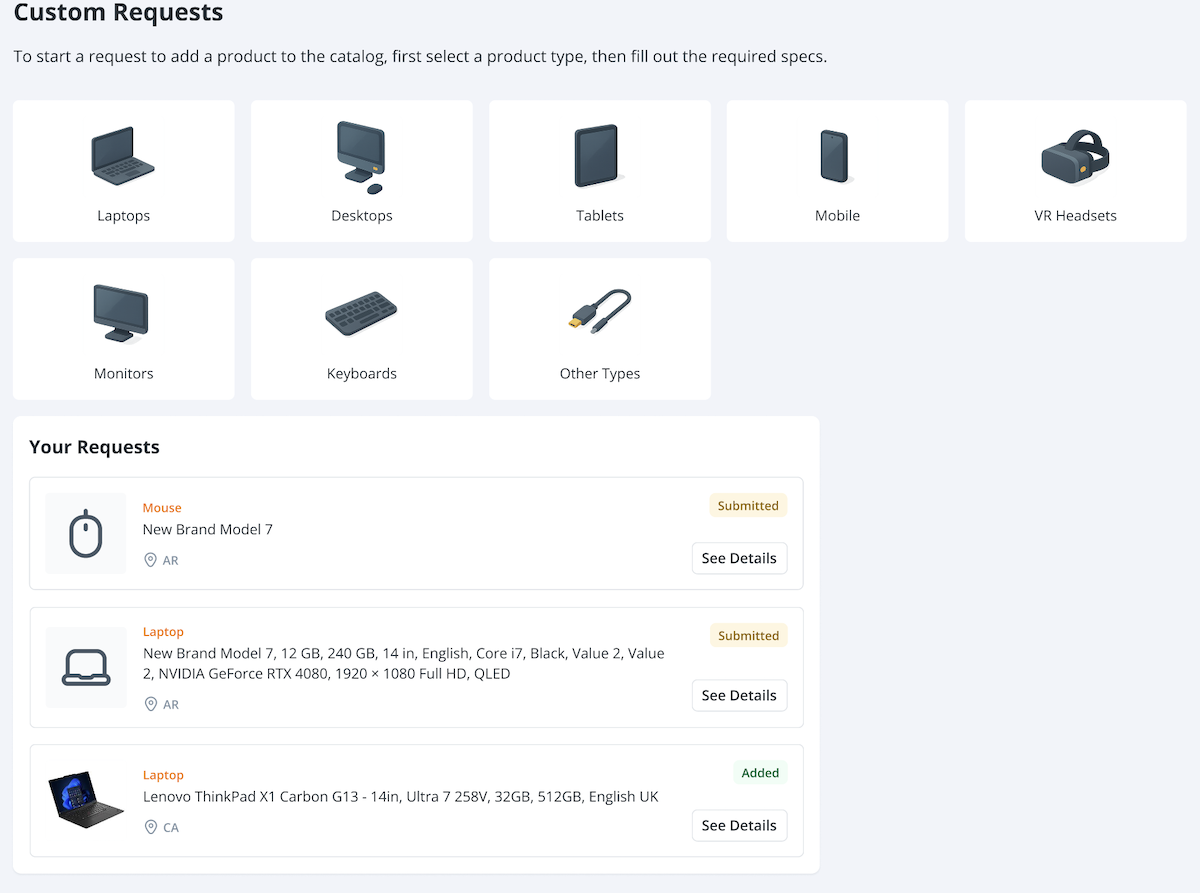The height and width of the screenshot is (893, 1200).
Task: Click the mouse request thumbnail image
Action: pos(86,534)
